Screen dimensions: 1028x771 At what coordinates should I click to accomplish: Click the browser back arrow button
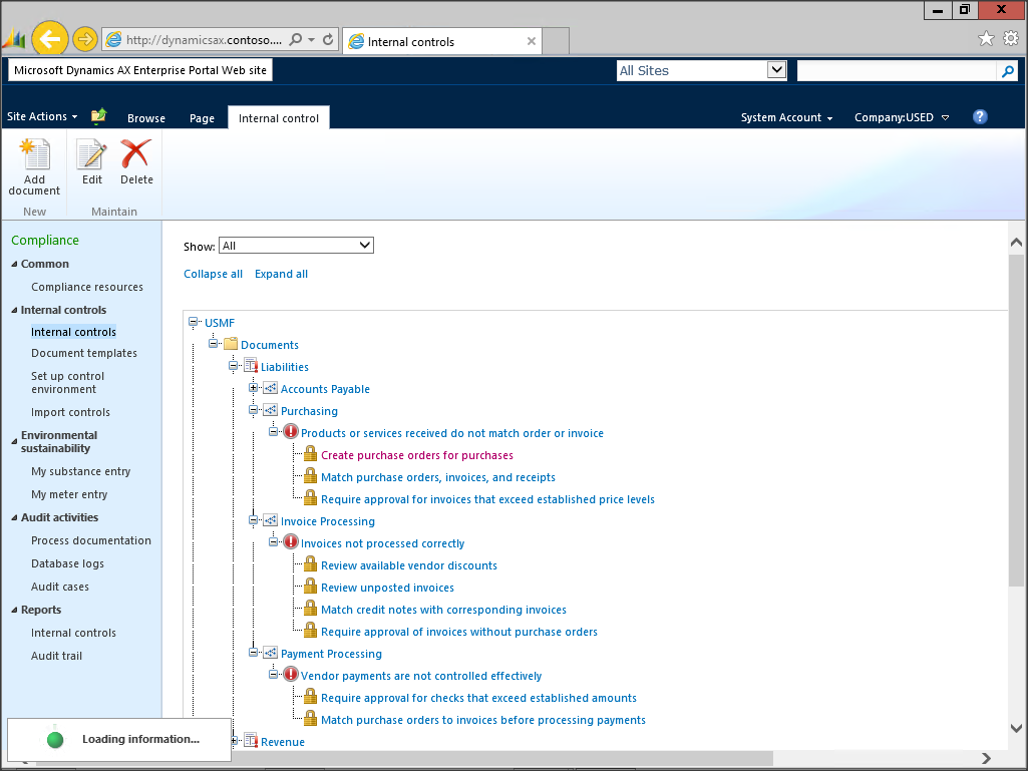(x=49, y=40)
